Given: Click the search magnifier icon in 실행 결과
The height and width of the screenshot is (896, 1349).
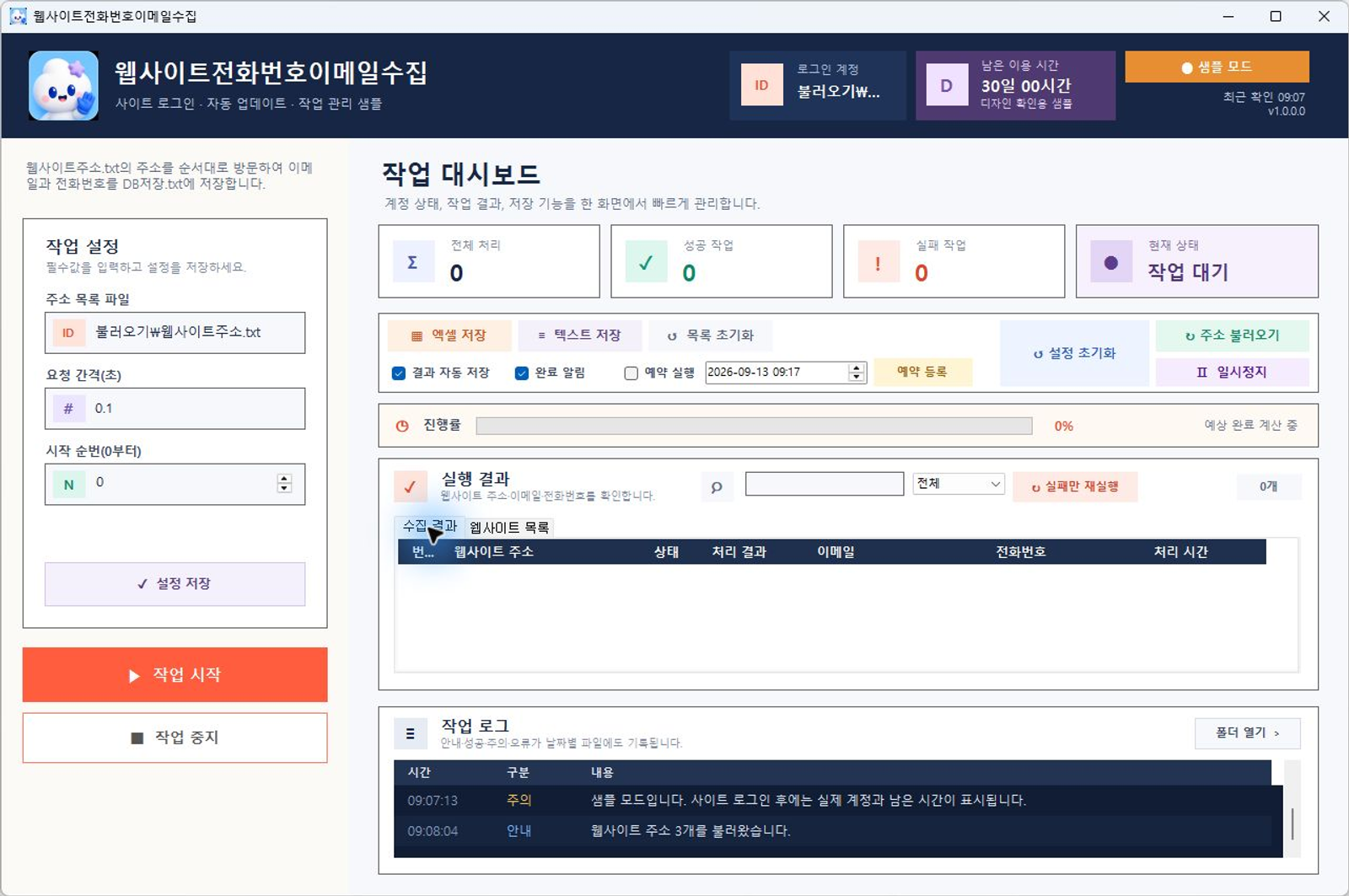Looking at the screenshot, I should (x=717, y=486).
